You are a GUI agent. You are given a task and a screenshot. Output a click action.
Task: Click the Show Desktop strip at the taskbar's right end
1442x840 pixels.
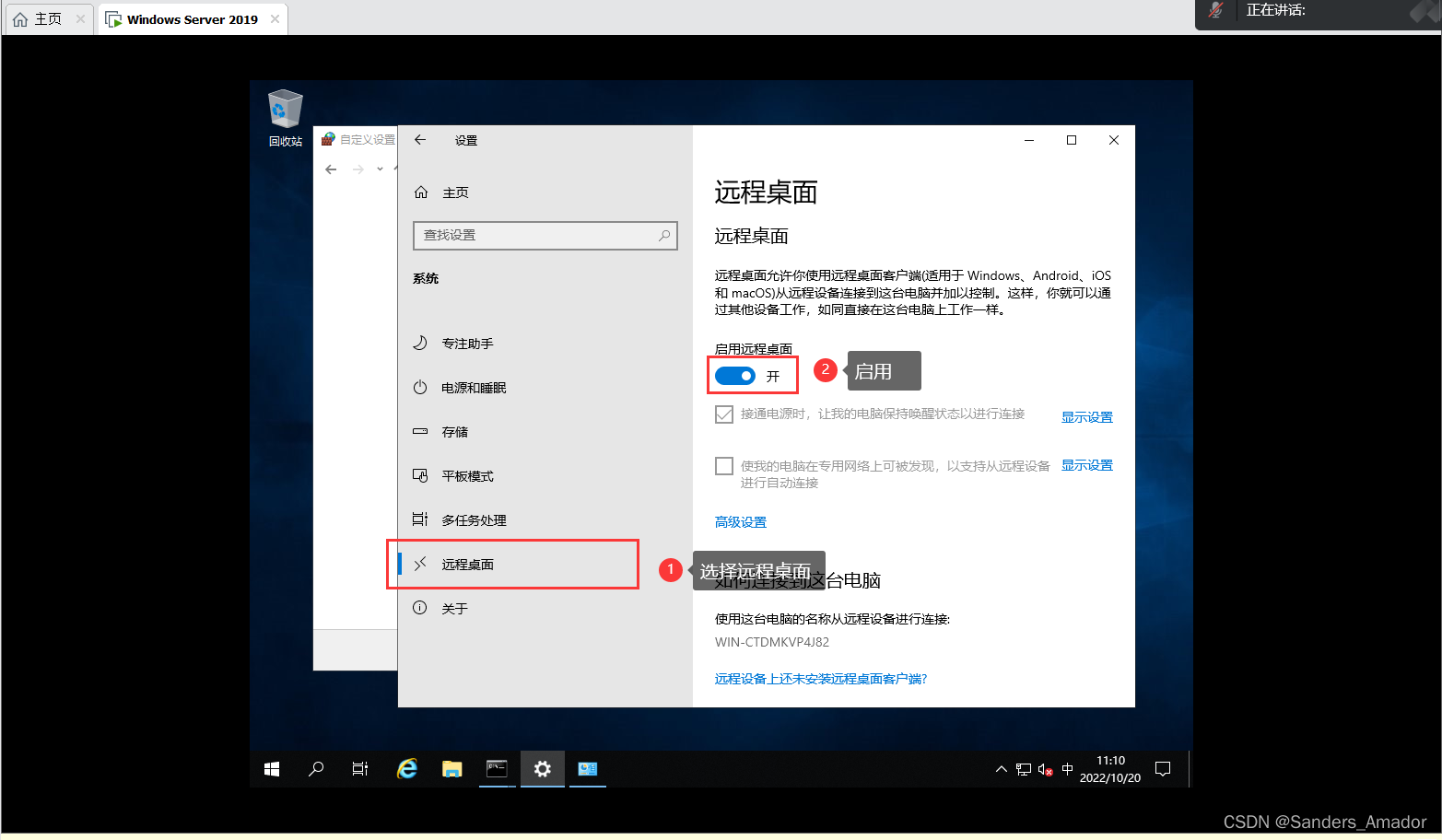coord(1190,769)
